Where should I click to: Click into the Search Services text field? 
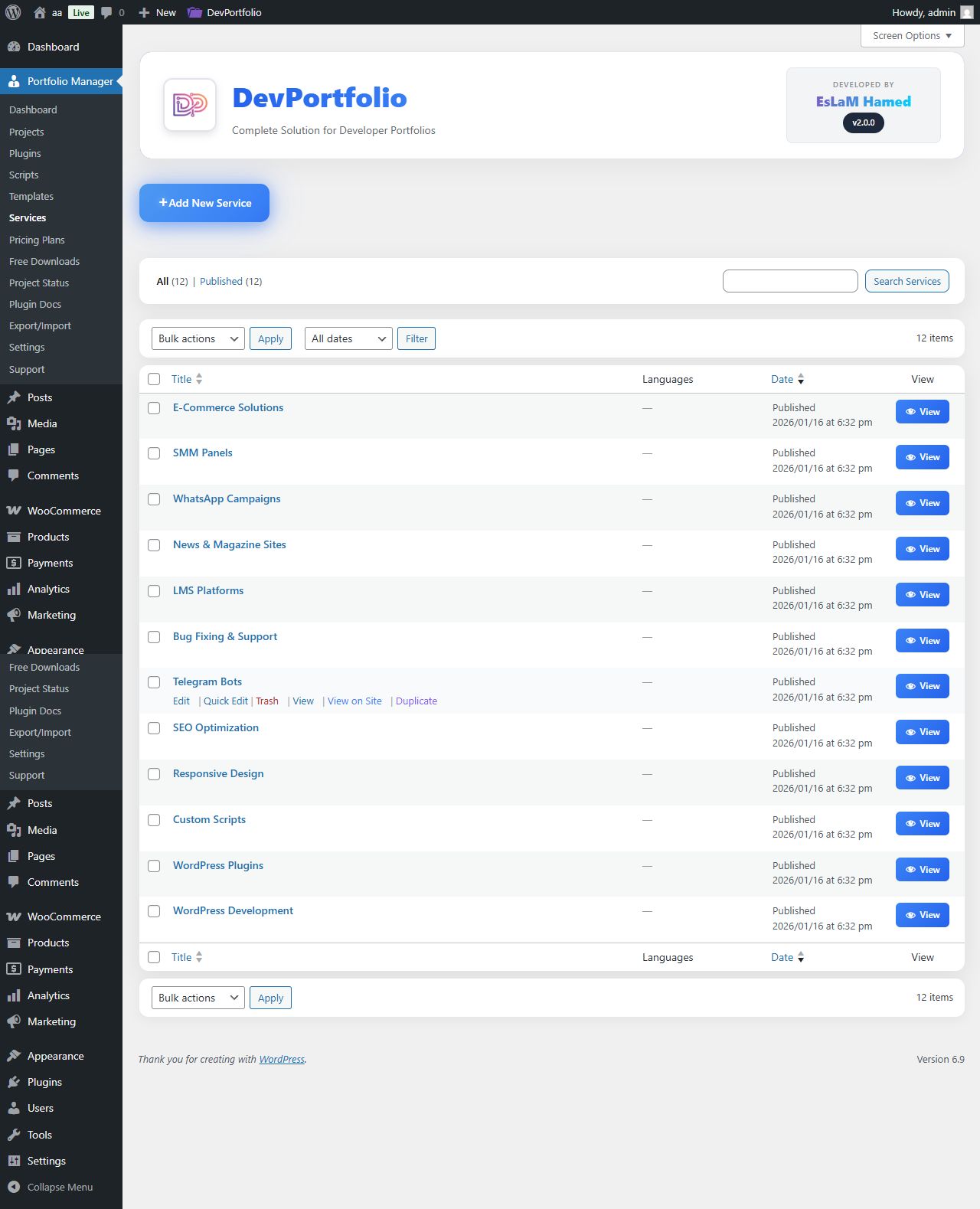(790, 281)
